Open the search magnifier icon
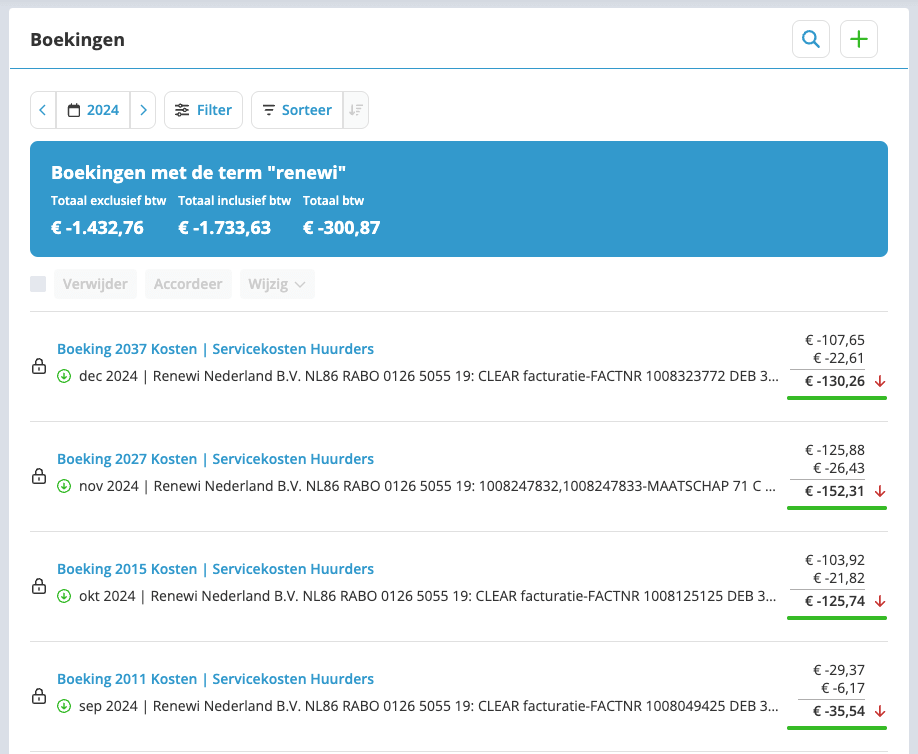Image resolution: width=918 pixels, height=754 pixels. point(810,39)
